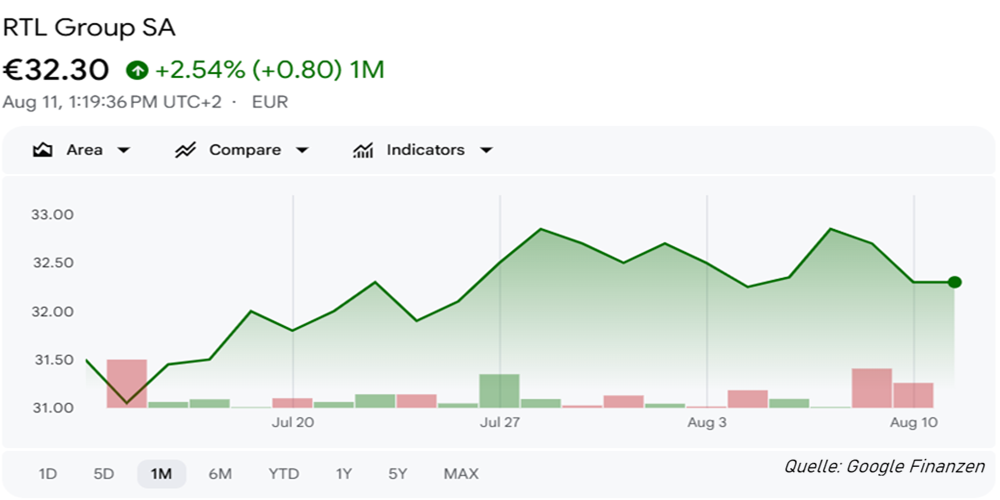
Task: Select the 1M time range
Action: pyautogui.click(x=161, y=474)
